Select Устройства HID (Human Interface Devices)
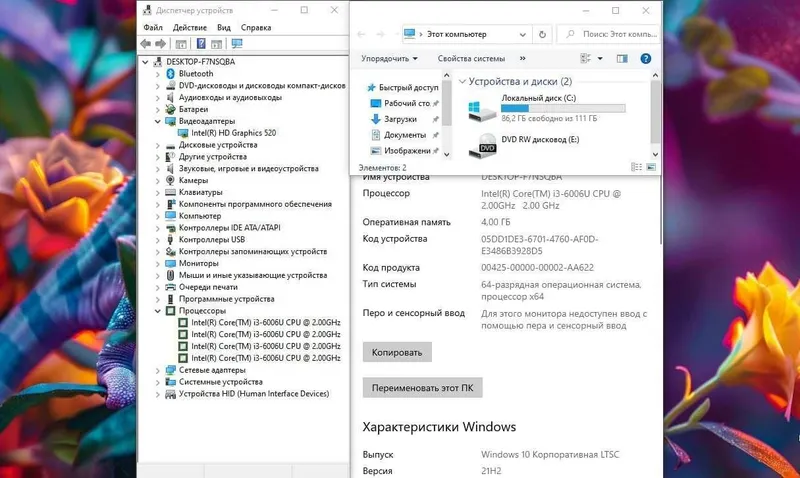800x478 pixels. point(247,394)
